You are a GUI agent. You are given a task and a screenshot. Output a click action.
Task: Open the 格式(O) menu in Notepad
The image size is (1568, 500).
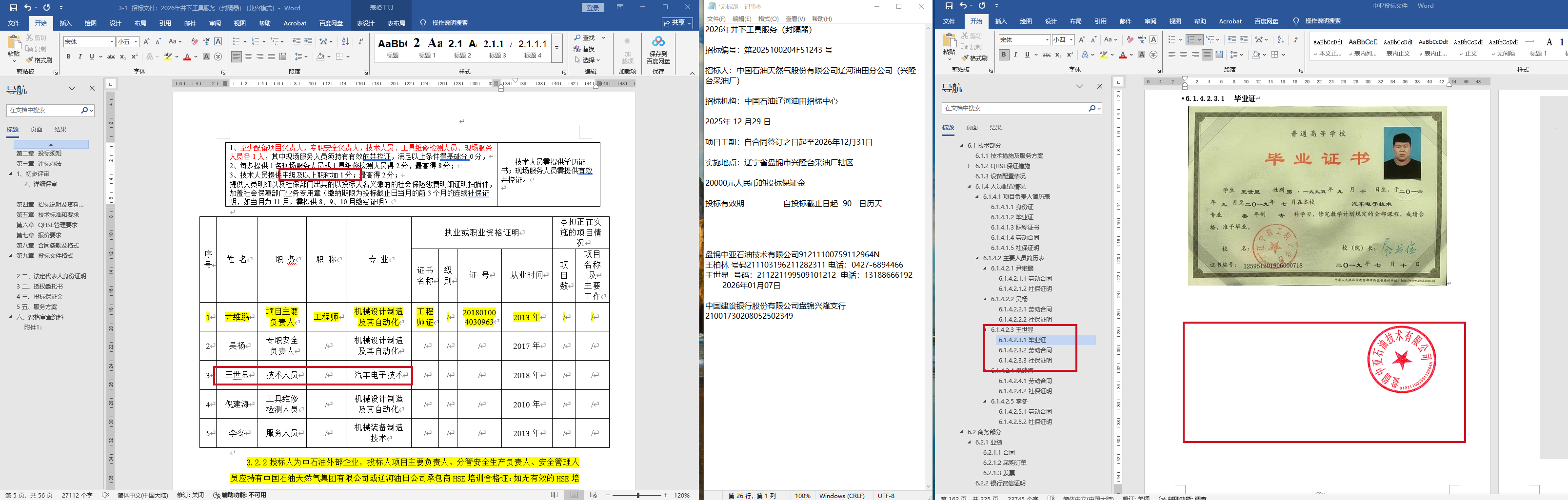[768, 19]
